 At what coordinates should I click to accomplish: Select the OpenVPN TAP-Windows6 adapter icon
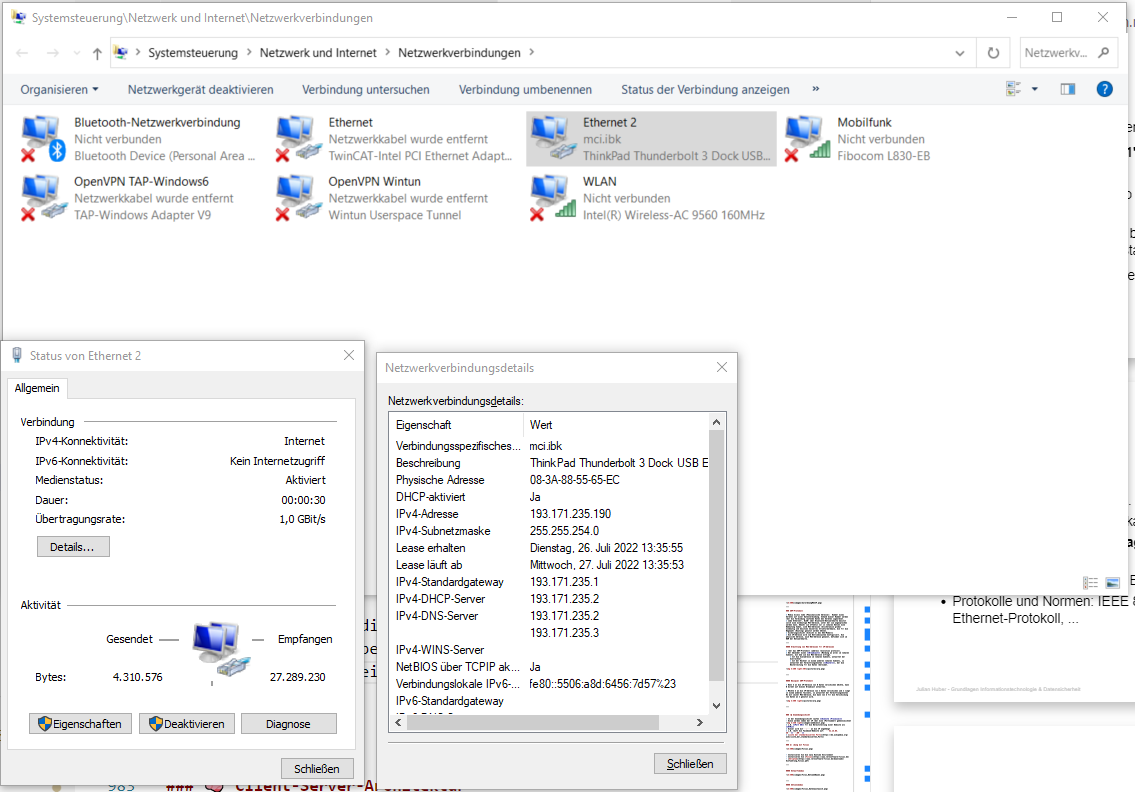click(43, 198)
